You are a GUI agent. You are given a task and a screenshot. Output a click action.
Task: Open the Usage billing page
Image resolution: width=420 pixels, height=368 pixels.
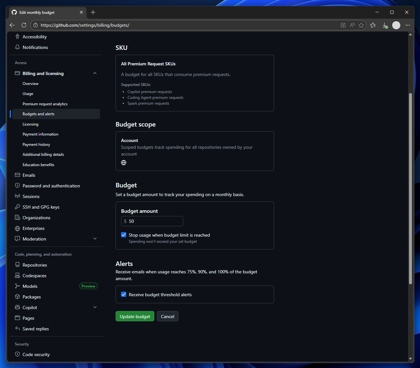28,94
